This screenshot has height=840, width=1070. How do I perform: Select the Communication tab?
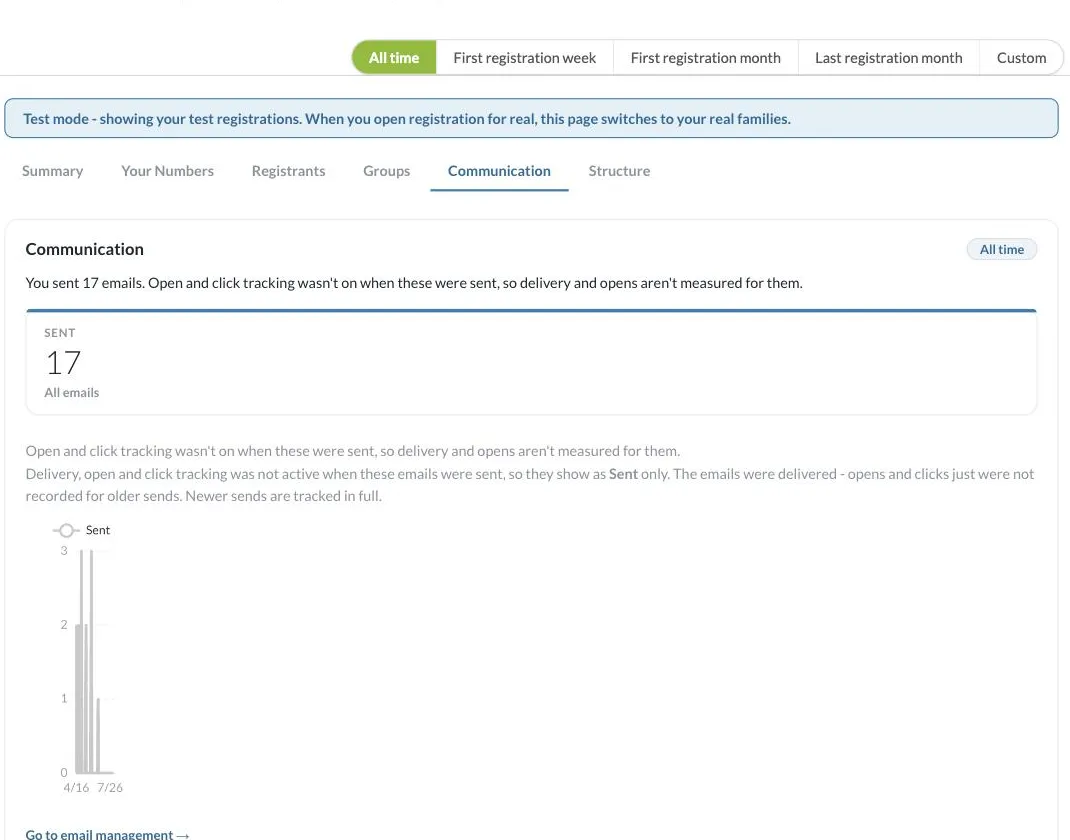pos(499,171)
